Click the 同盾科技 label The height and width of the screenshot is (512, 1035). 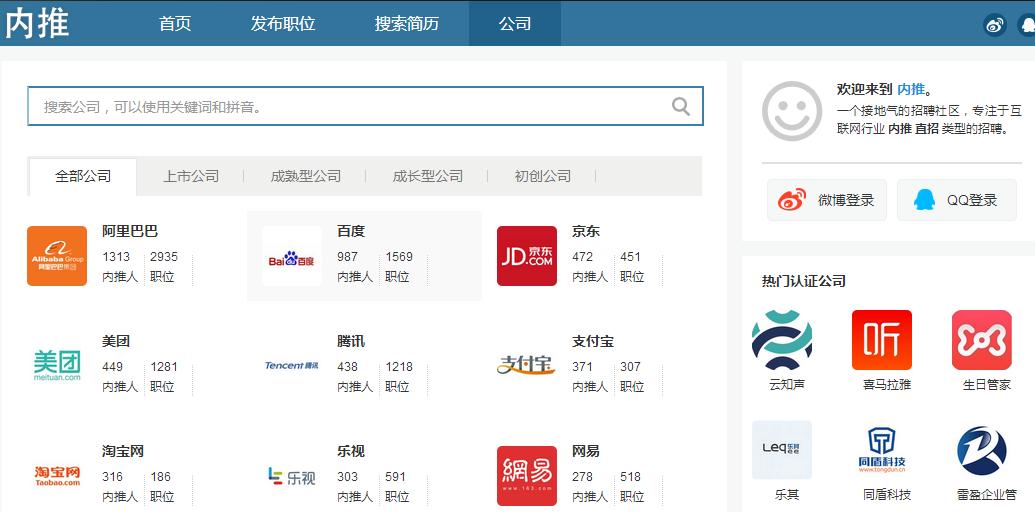pyautogui.click(x=886, y=494)
